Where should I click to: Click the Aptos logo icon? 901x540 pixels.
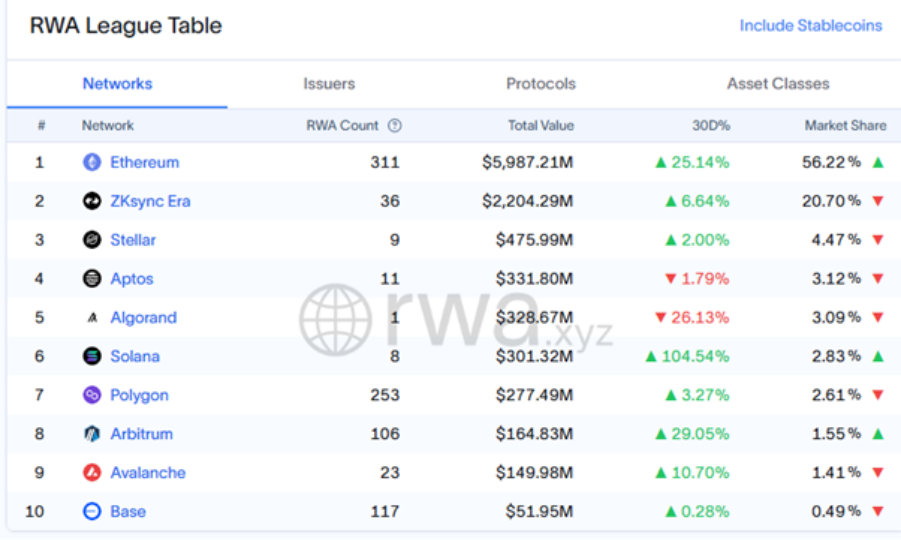[x=92, y=279]
